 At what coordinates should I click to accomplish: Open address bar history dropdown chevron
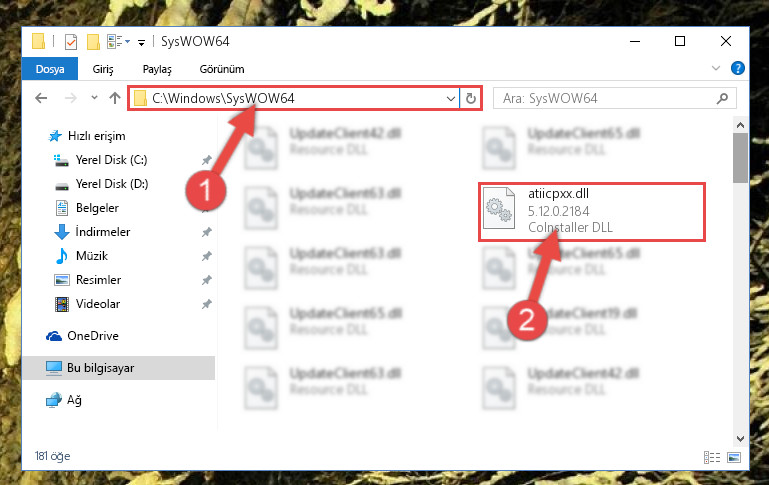tap(451, 99)
